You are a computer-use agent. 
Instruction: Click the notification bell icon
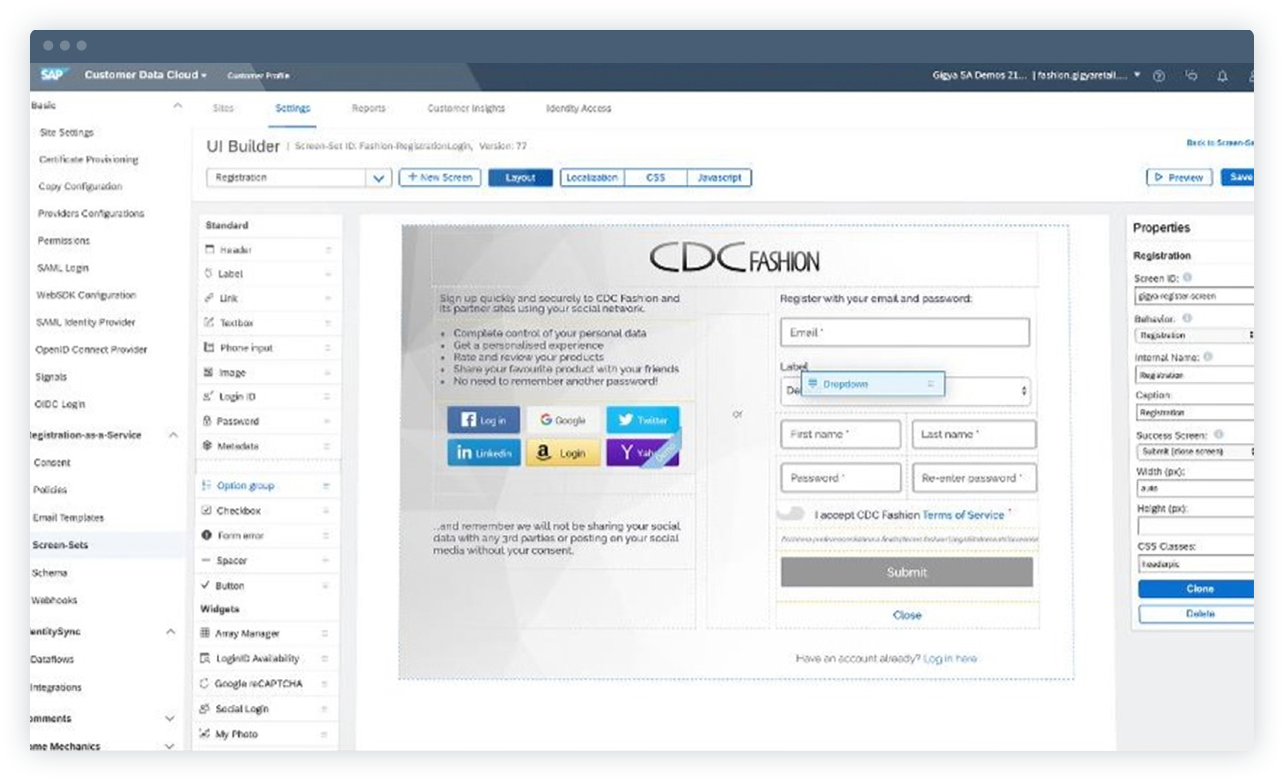[1223, 76]
